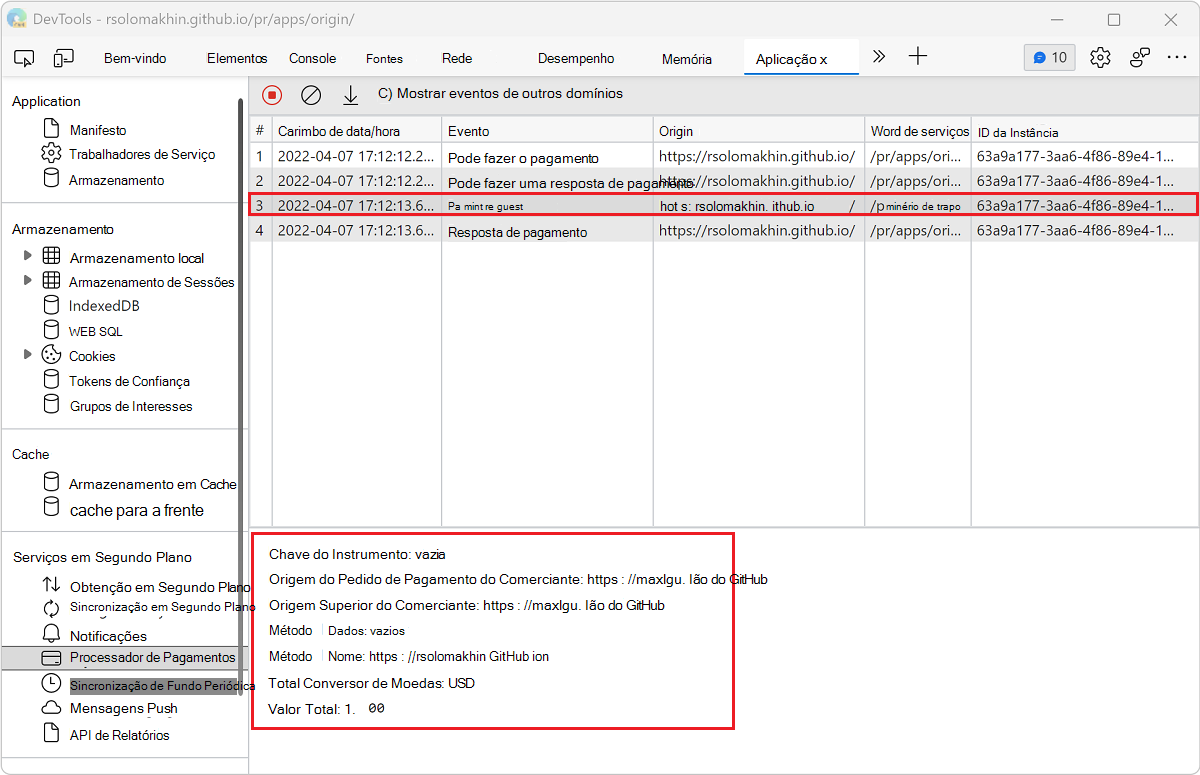
Task: Select Processador de Pagamentos in the sidebar
Action: click(x=150, y=657)
